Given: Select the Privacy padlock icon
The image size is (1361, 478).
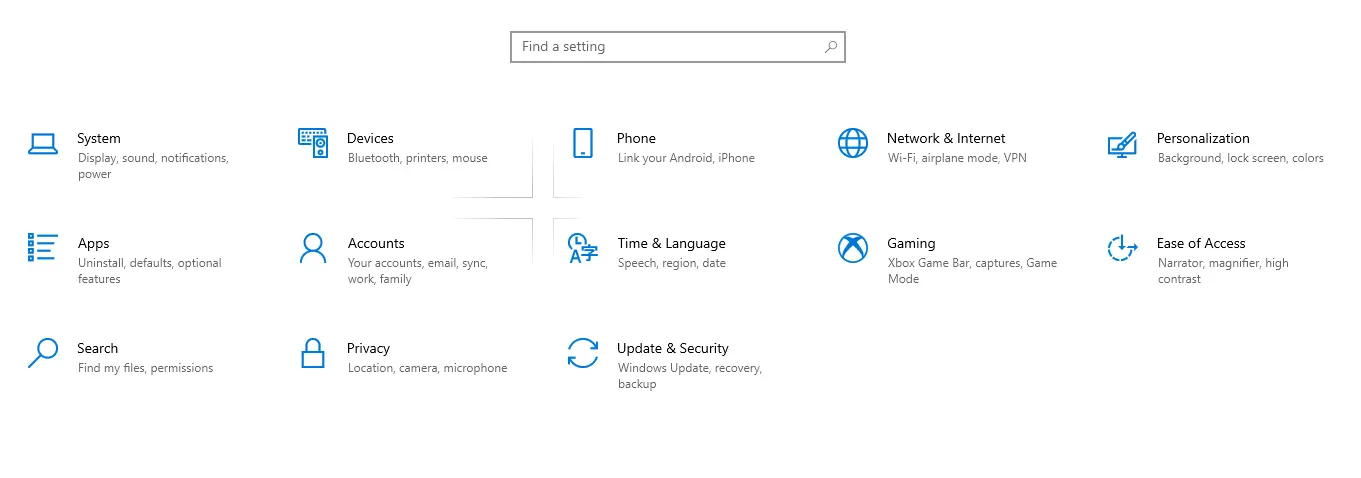Looking at the screenshot, I should (x=313, y=353).
